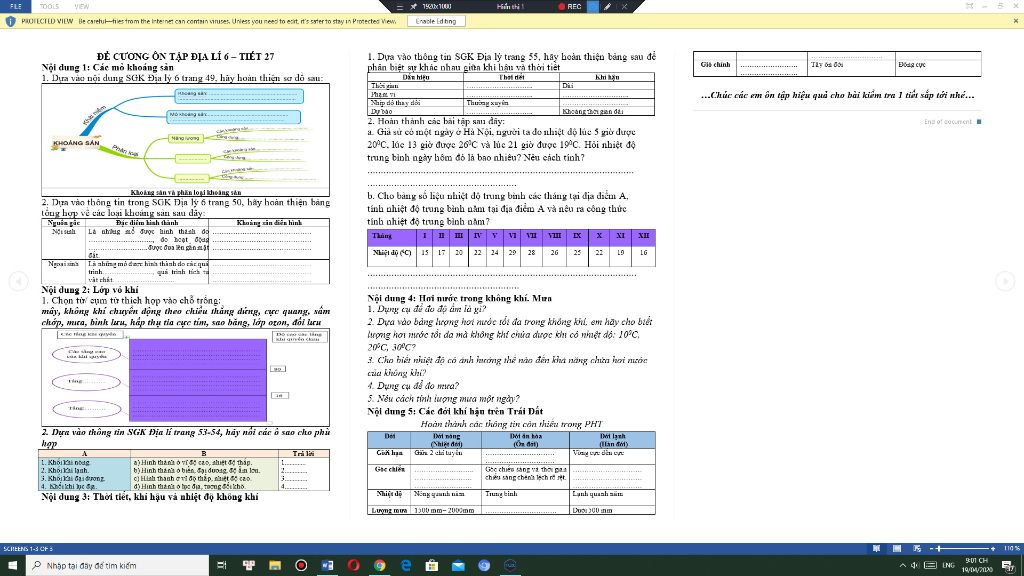This screenshot has height=576, width=1024.
Task: Open Task View on the taskbar
Action: [221, 565]
